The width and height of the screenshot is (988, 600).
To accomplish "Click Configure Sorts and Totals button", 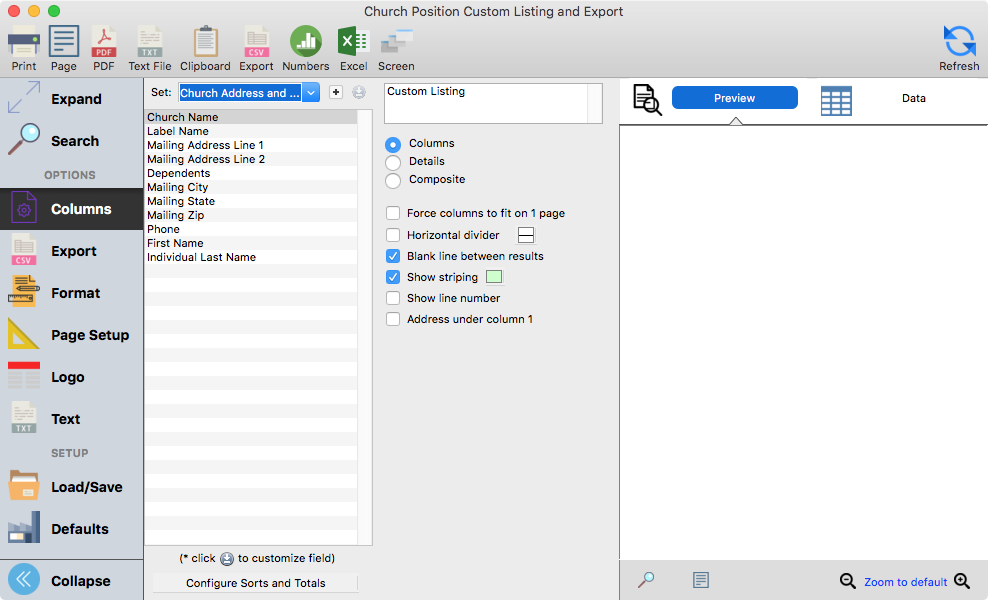I will 255,583.
